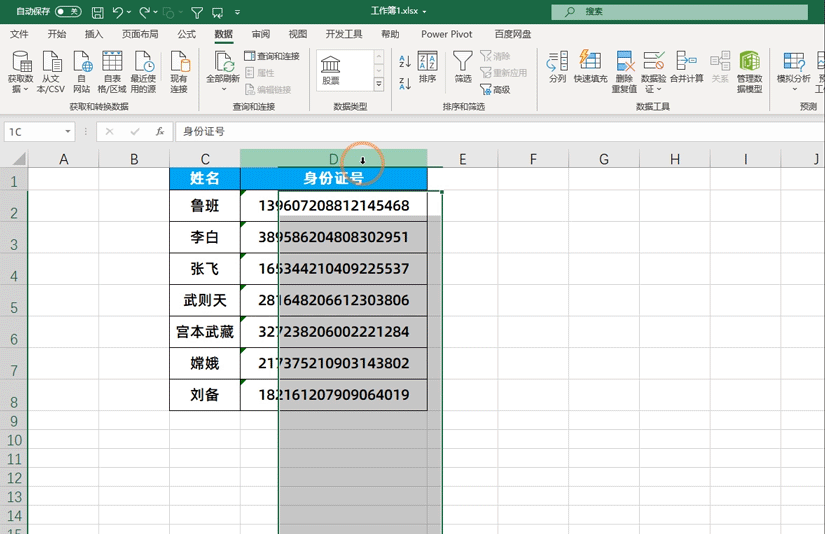
Task: Click the Advanced (高级) filter button
Action: tap(495, 89)
